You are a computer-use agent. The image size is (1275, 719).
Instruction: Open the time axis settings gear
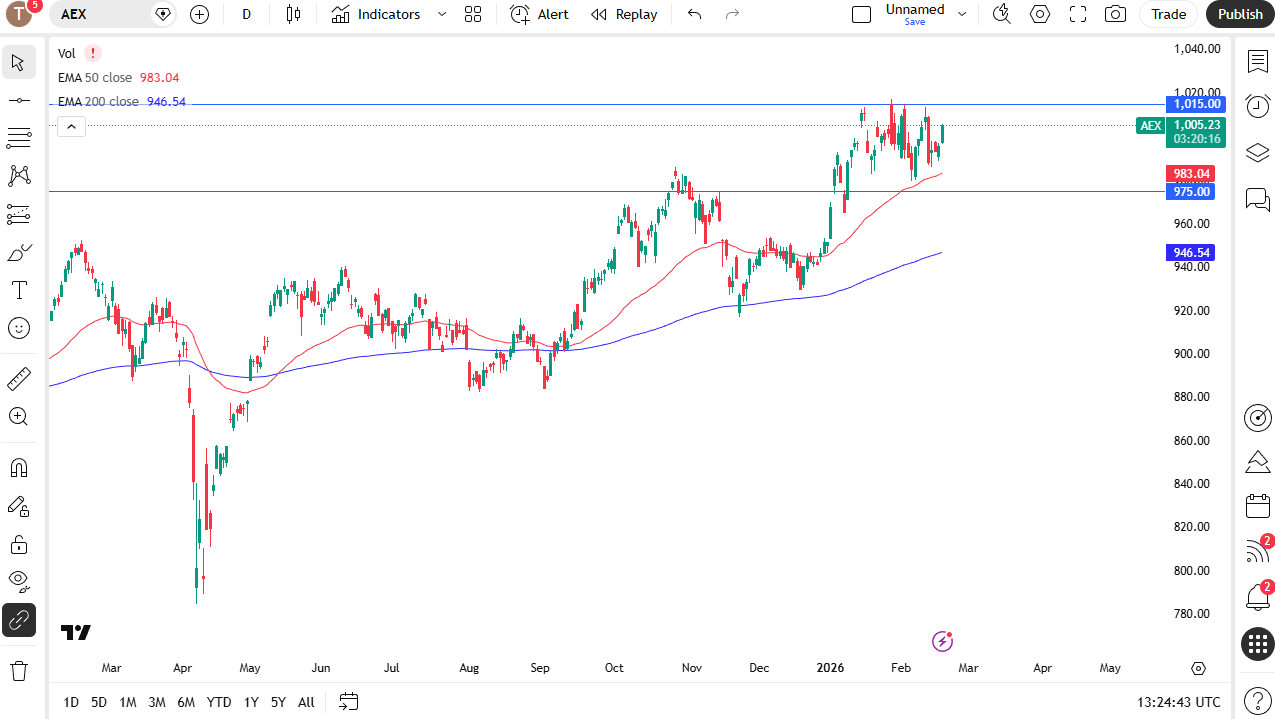pyautogui.click(x=1199, y=668)
